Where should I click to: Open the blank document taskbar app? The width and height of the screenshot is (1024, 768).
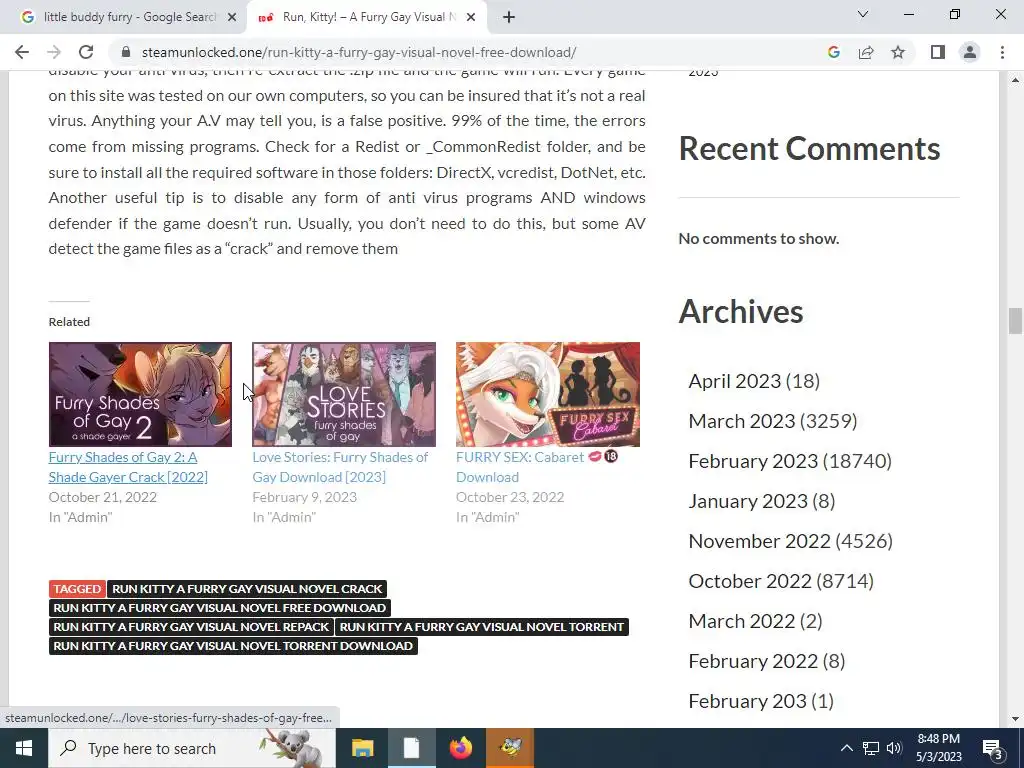click(411, 748)
